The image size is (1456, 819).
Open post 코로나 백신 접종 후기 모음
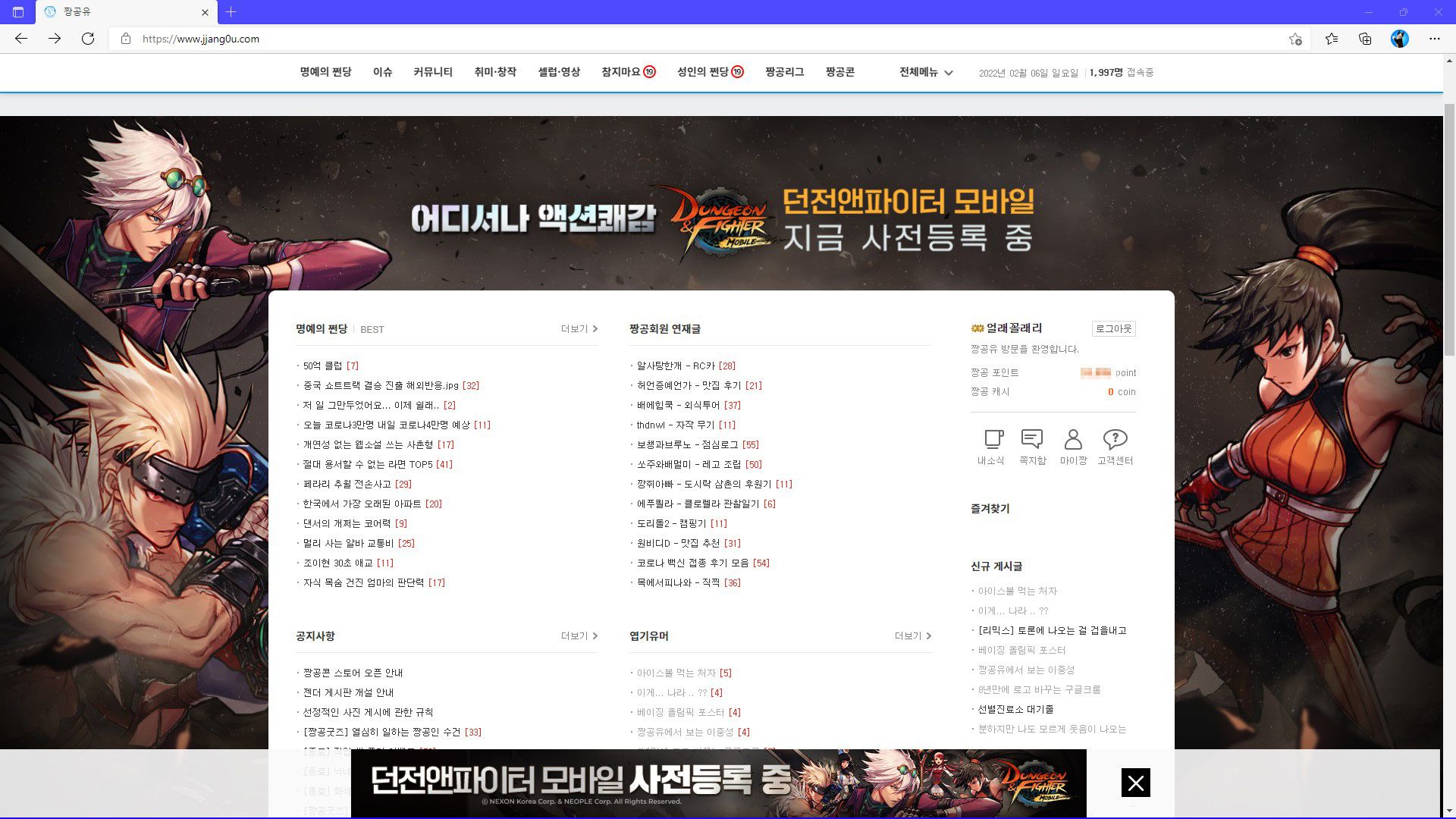692,563
